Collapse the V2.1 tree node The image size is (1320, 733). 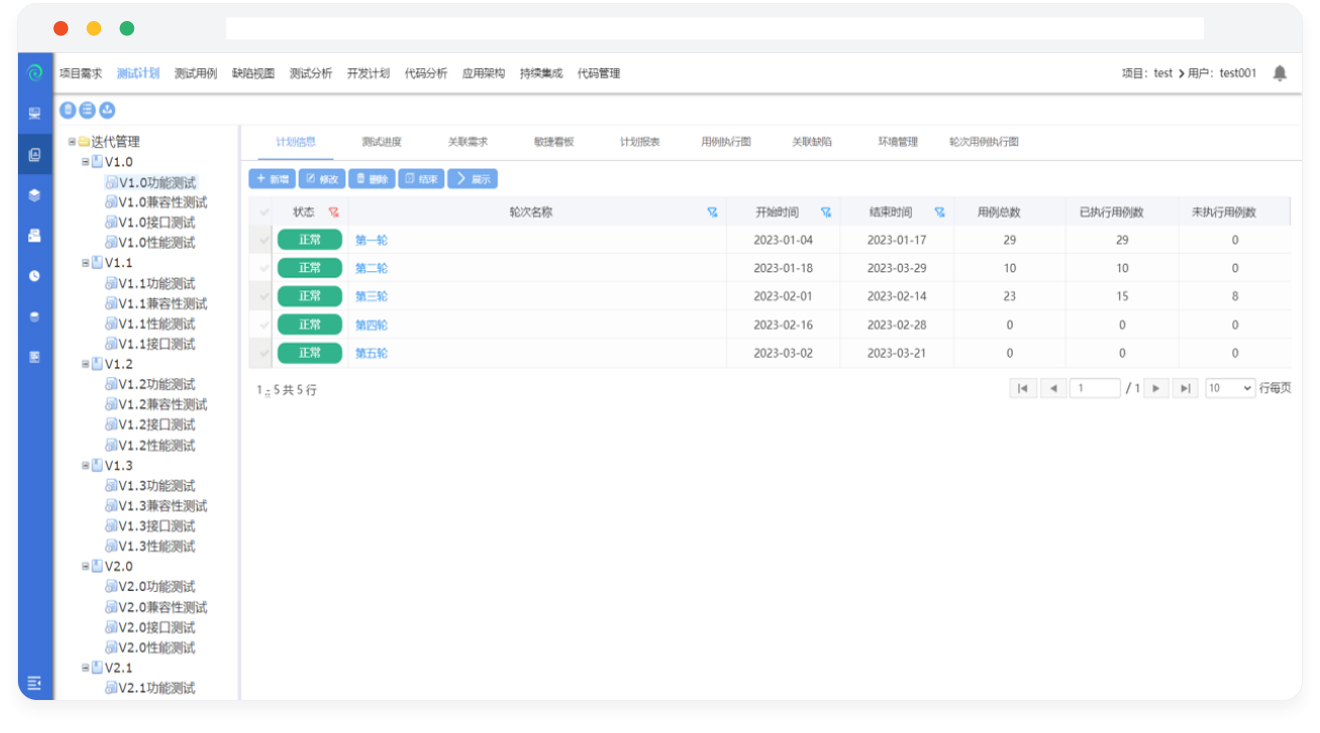(x=86, y=667)
